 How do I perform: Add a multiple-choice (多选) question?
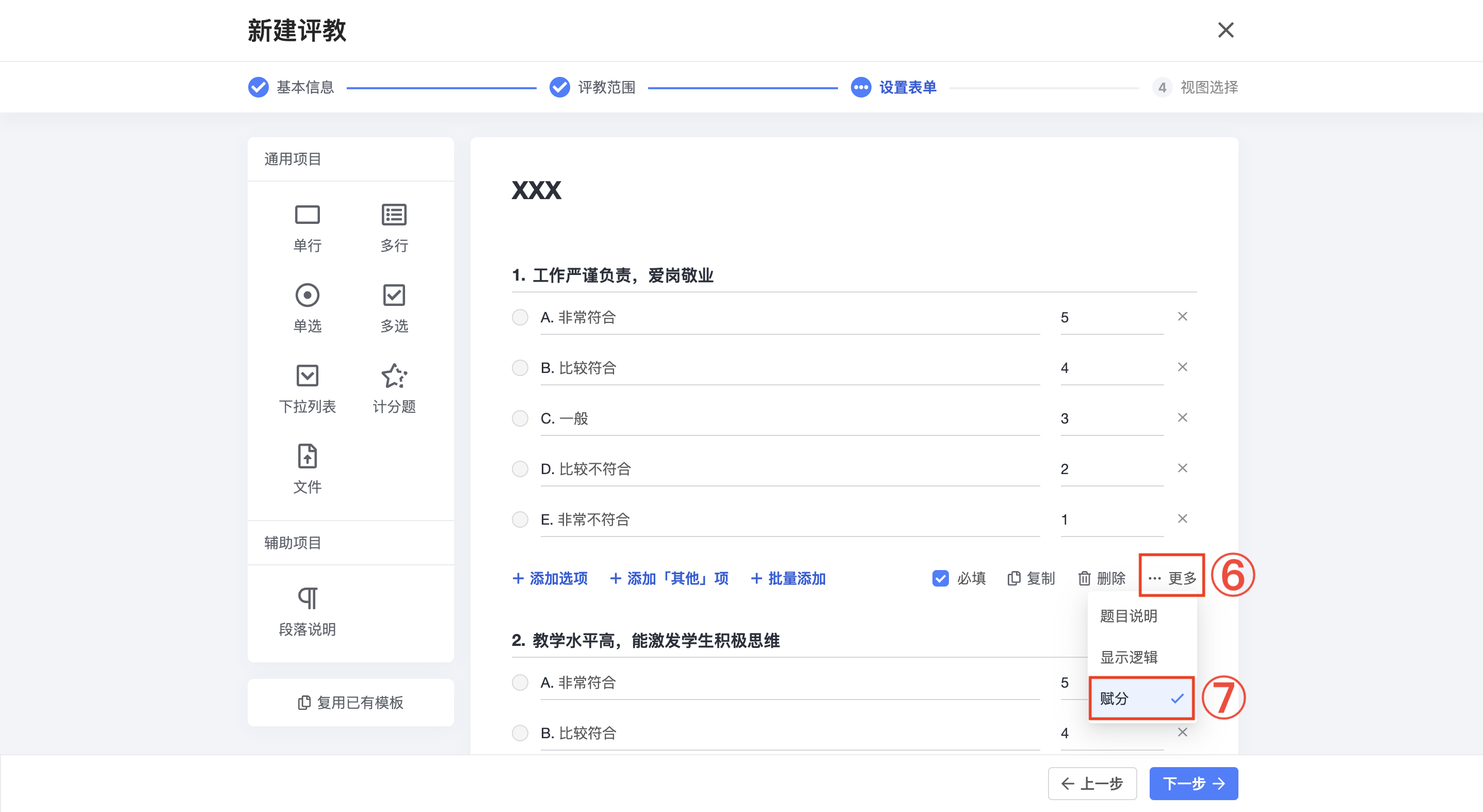point(394,308)
